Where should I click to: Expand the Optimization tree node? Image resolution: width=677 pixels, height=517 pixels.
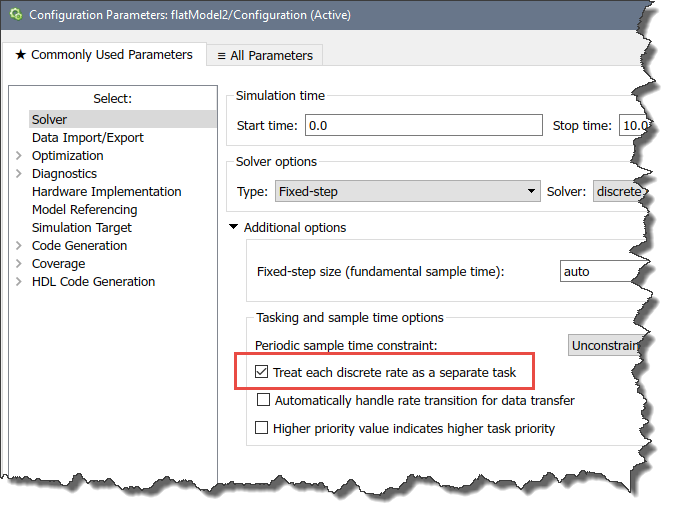(19, 156)
